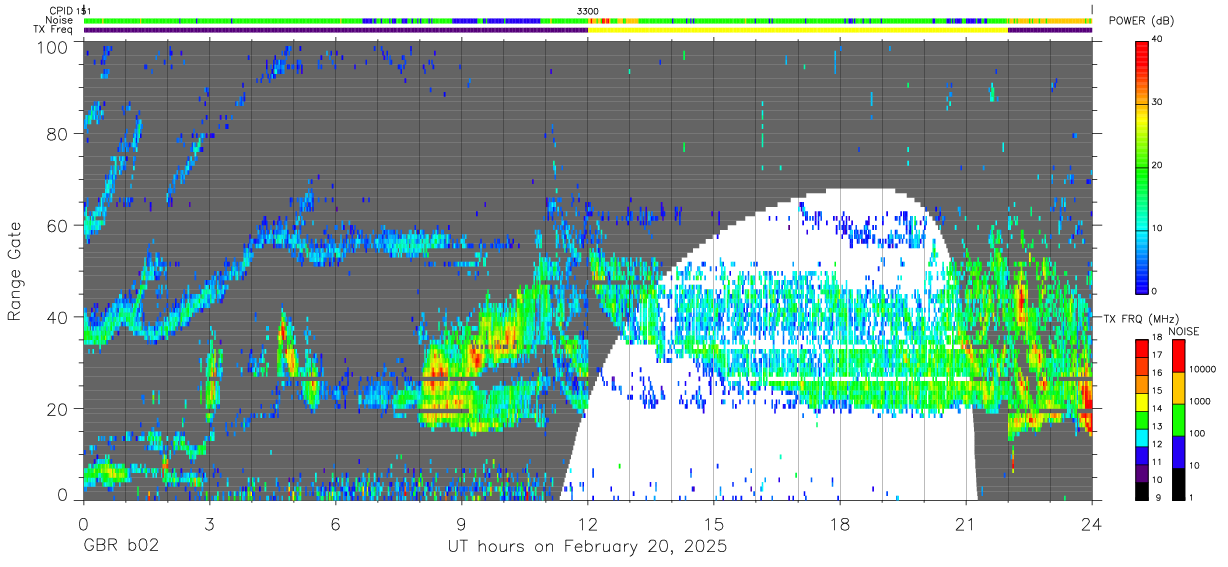
Task: Click the 'Range Gate' y-axis label
Action: 15,271
